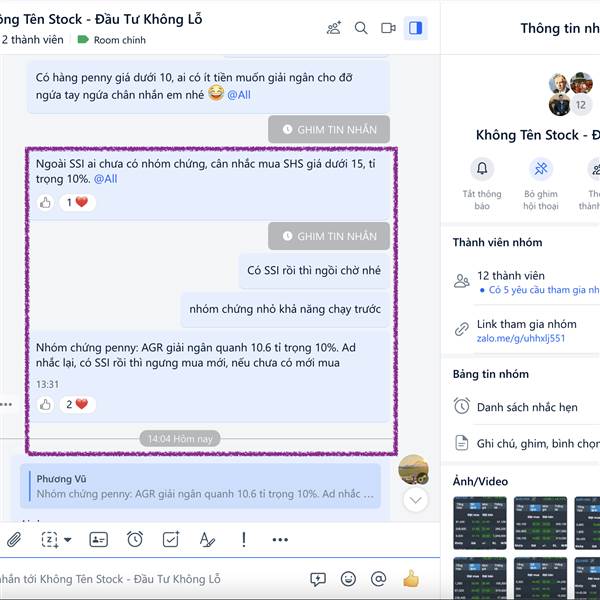
Task: Search messages with the magnifier icon
Action: 361,28
